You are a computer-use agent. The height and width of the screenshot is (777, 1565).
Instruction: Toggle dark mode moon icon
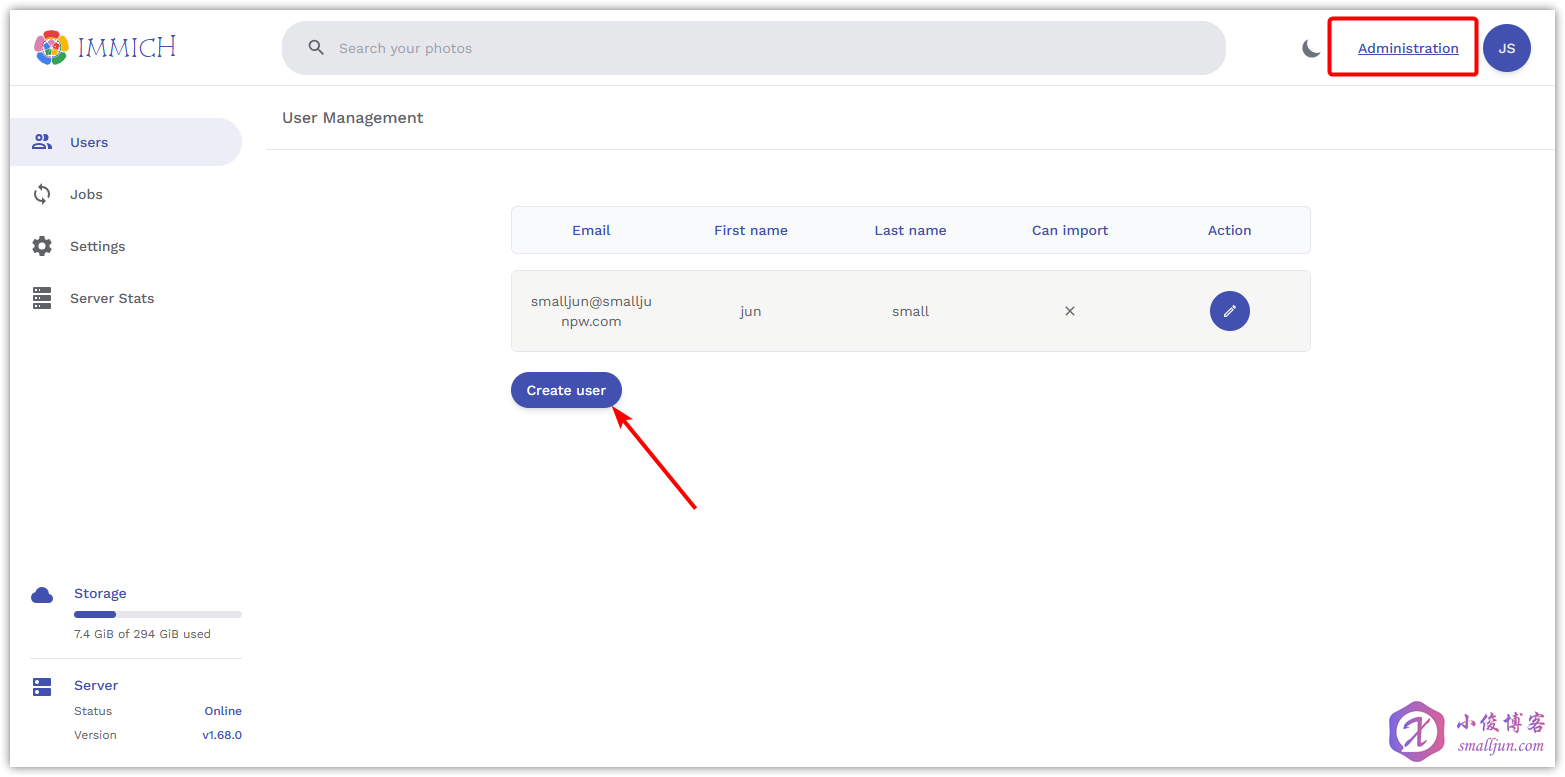(x=1311, y=48)
